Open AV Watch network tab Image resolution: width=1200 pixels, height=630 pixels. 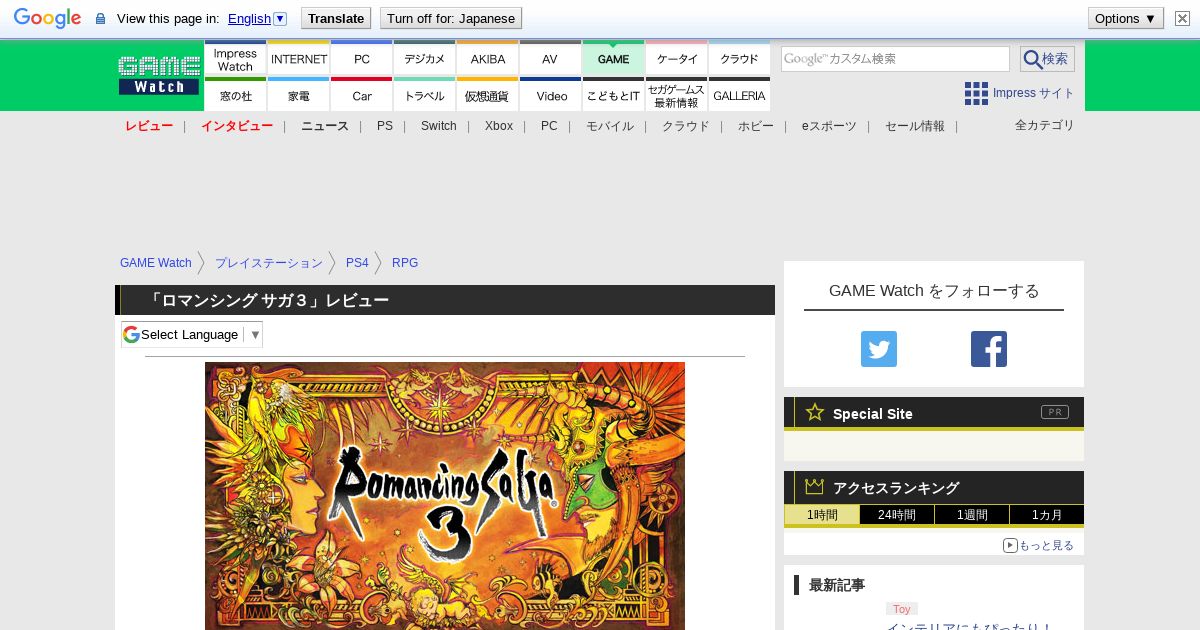(x=550, y=59)
